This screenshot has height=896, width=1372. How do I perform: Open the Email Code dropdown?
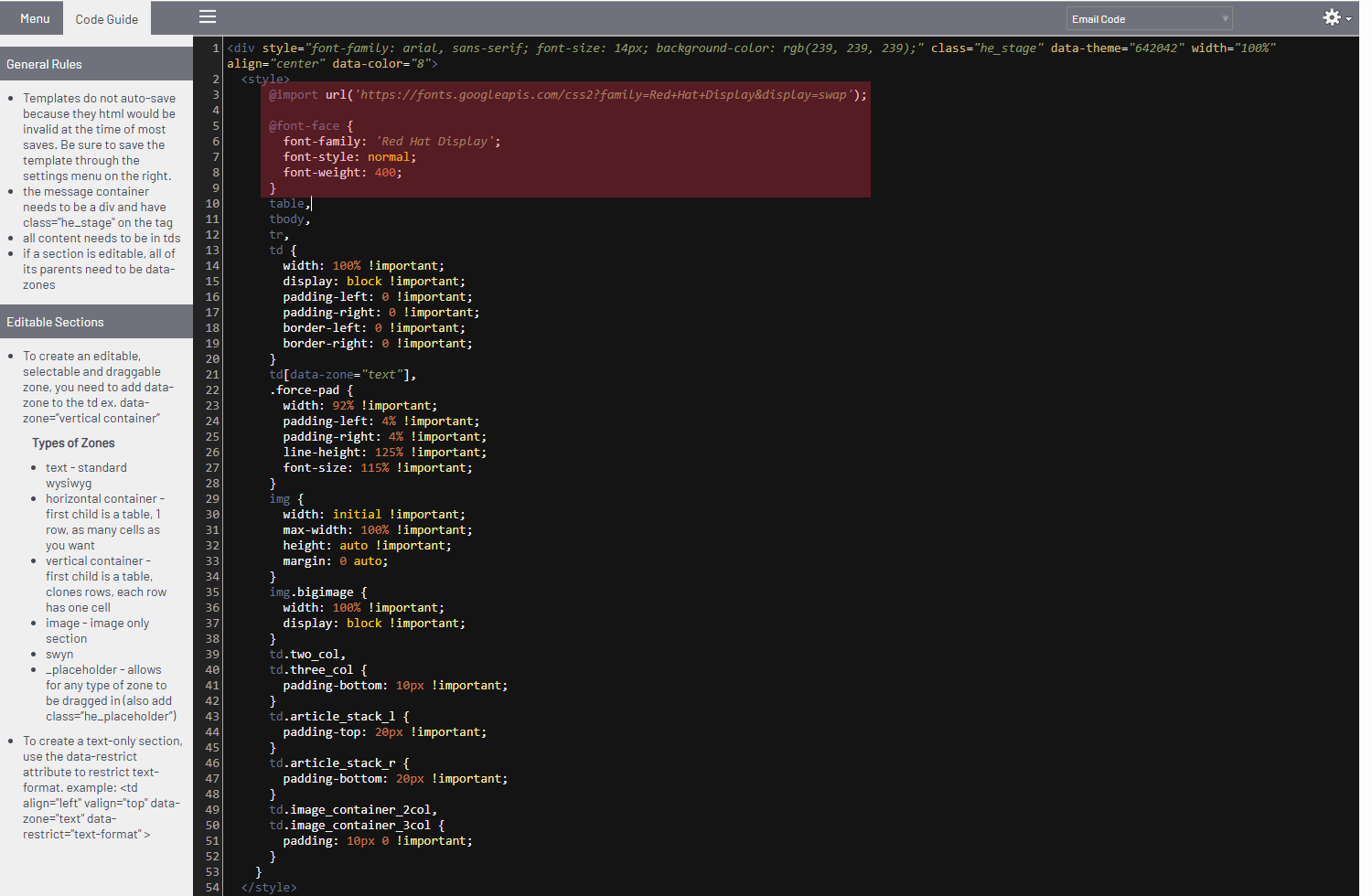tap(1149, 19)
